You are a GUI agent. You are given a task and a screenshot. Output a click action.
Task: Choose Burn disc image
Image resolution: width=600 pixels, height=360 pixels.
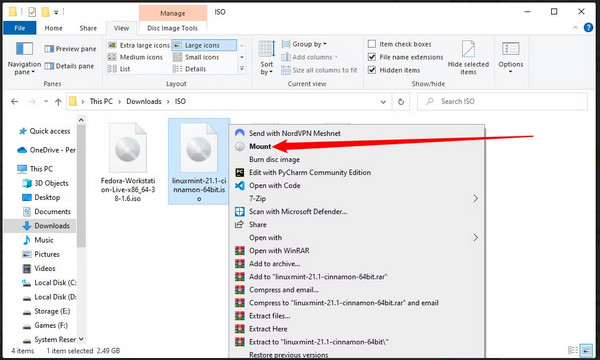click(x=274, y=160)
